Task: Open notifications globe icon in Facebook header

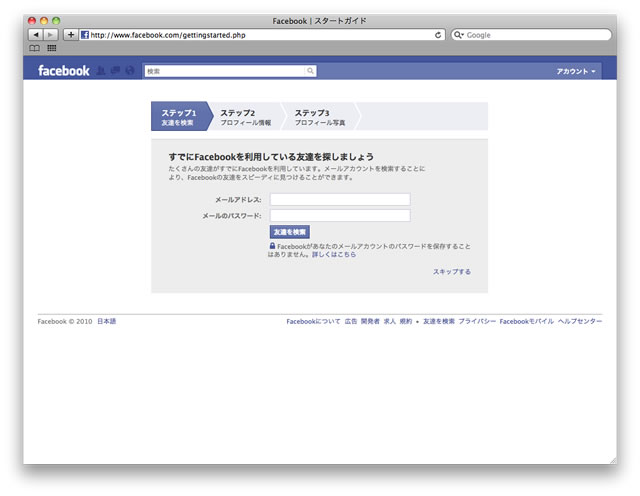Action: pos(130,71)
